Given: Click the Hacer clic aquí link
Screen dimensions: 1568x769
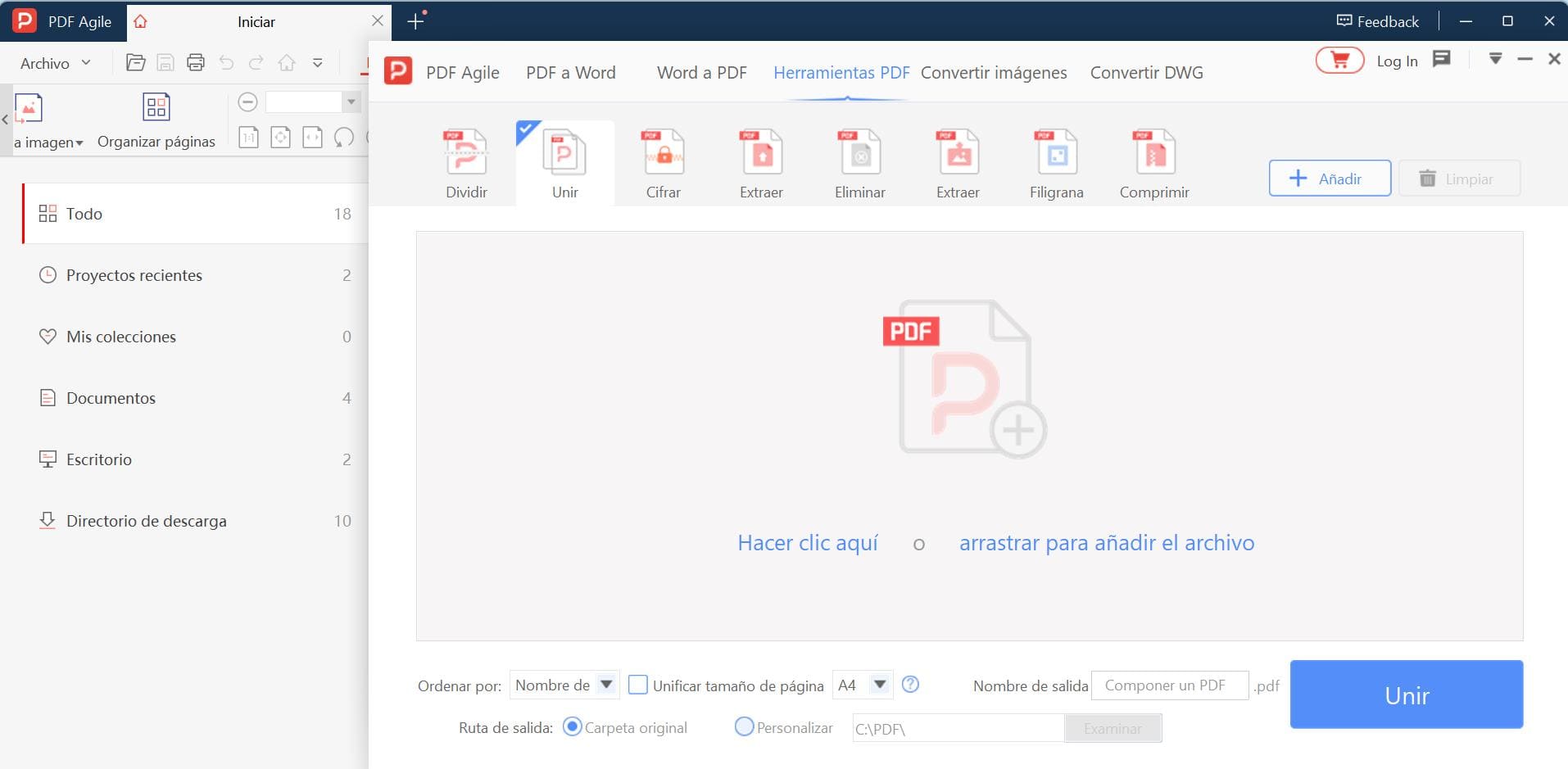Looking at the screenshot, I should pos(808,543).
